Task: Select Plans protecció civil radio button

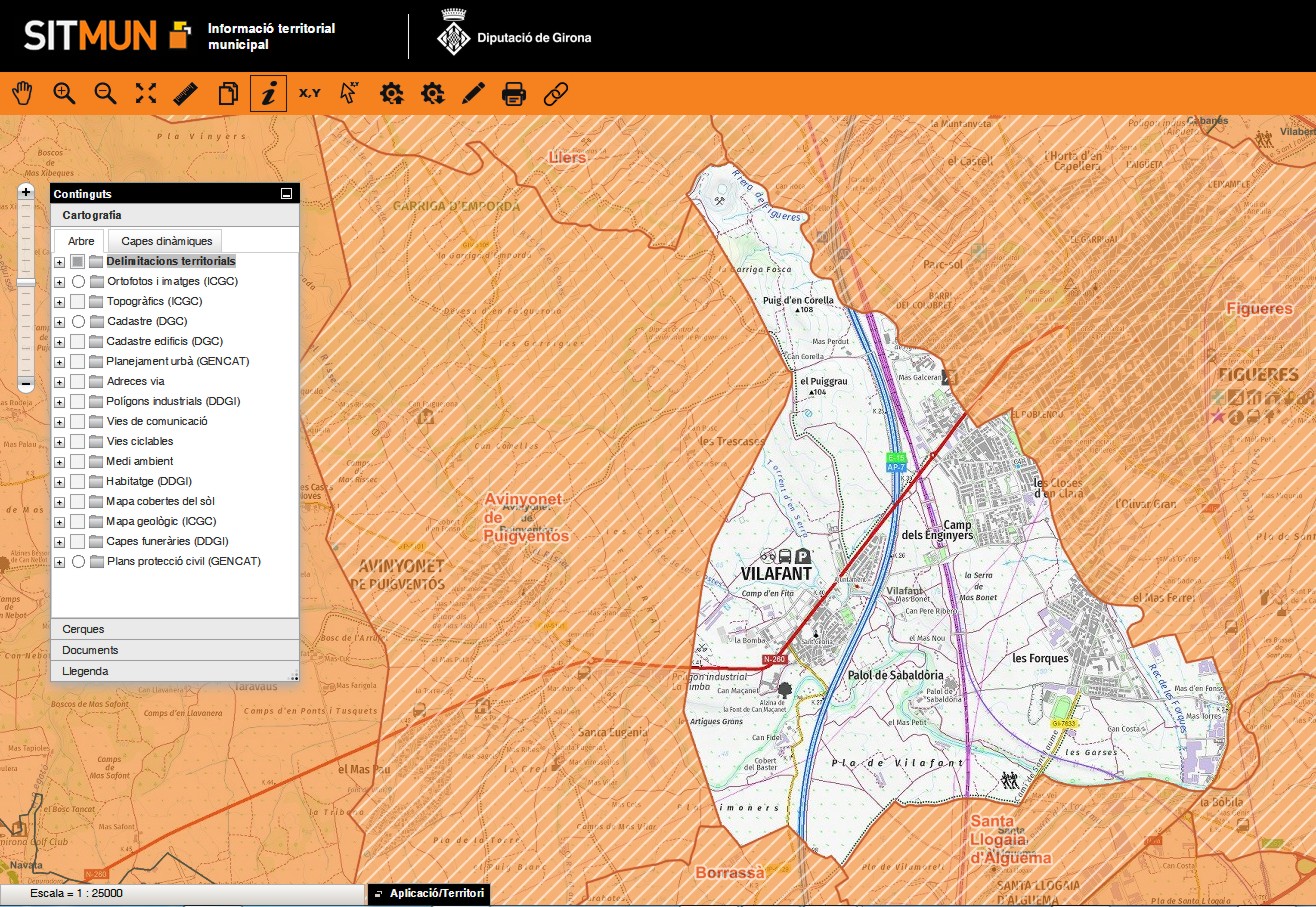Action: tap(78, 561)
